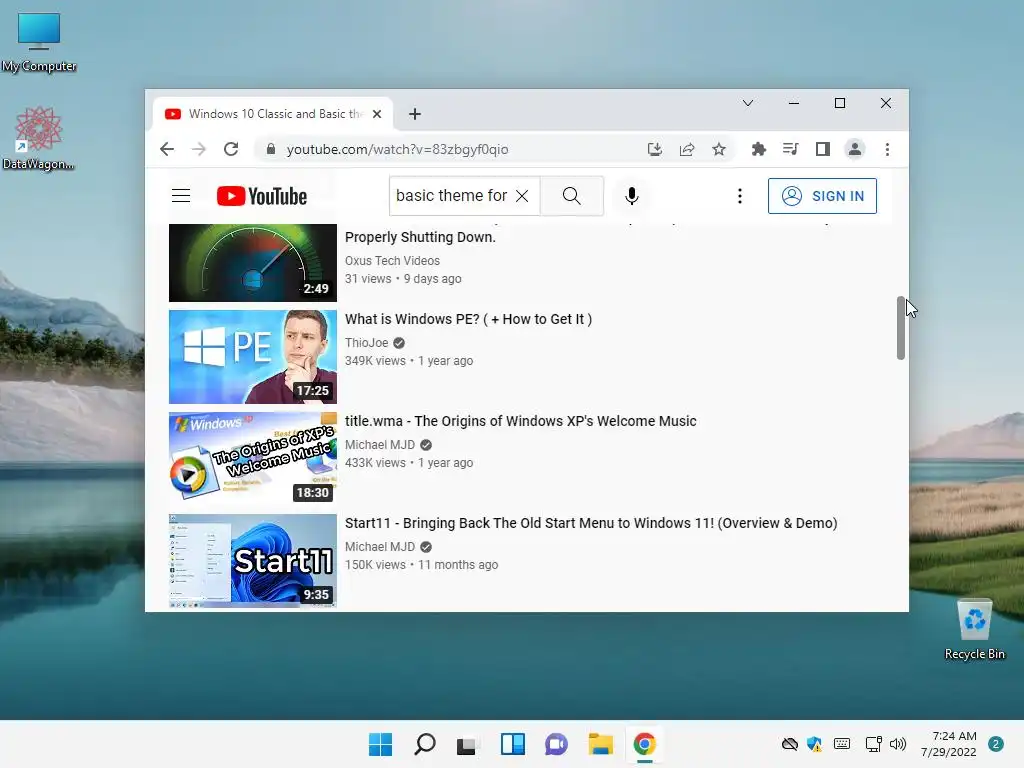The width and height of the screenshot is (1024, 768).
Task: Click the SIGN IN button
Action: (x=822, y=196)
